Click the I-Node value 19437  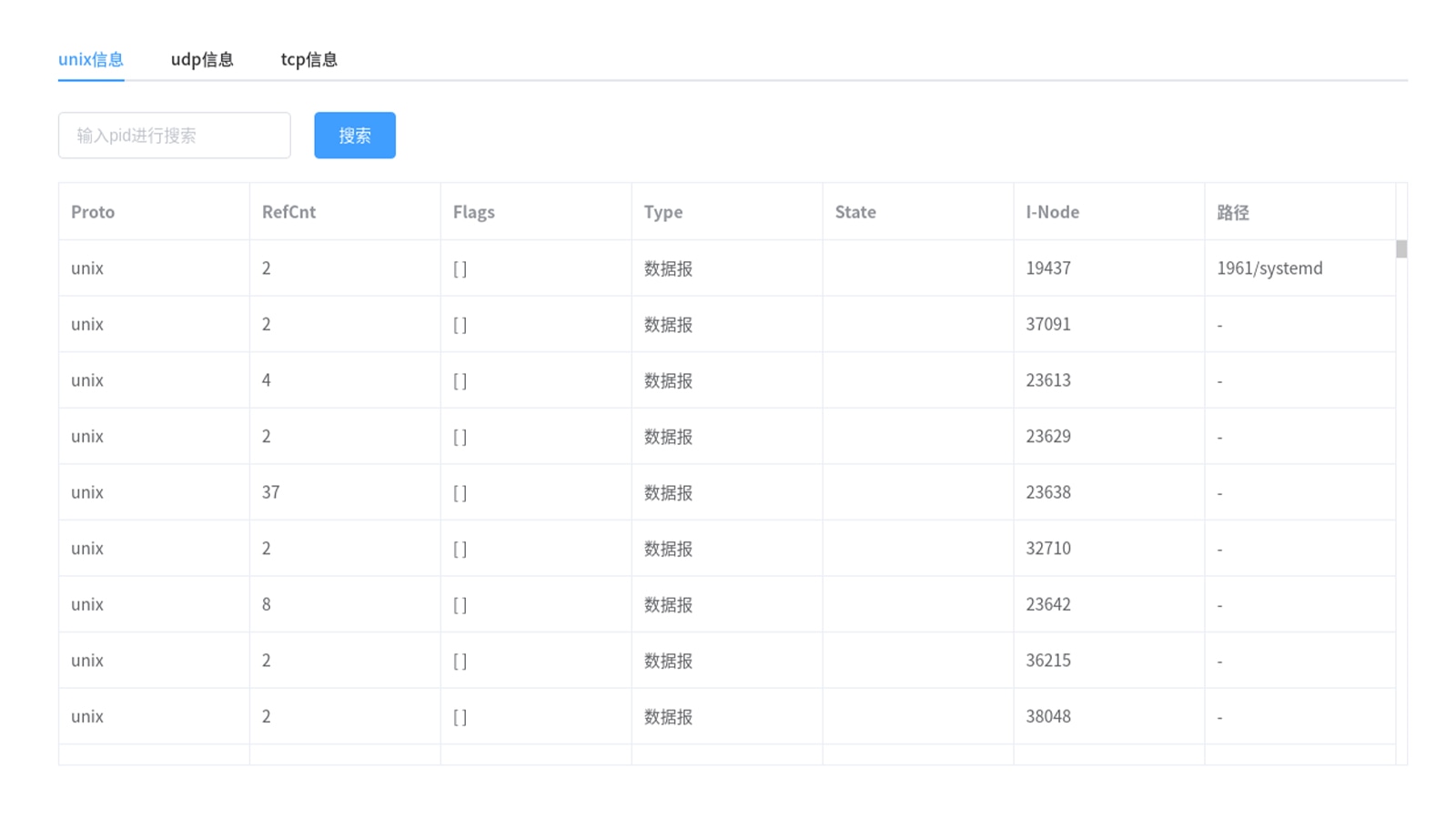coord(1048,268)
